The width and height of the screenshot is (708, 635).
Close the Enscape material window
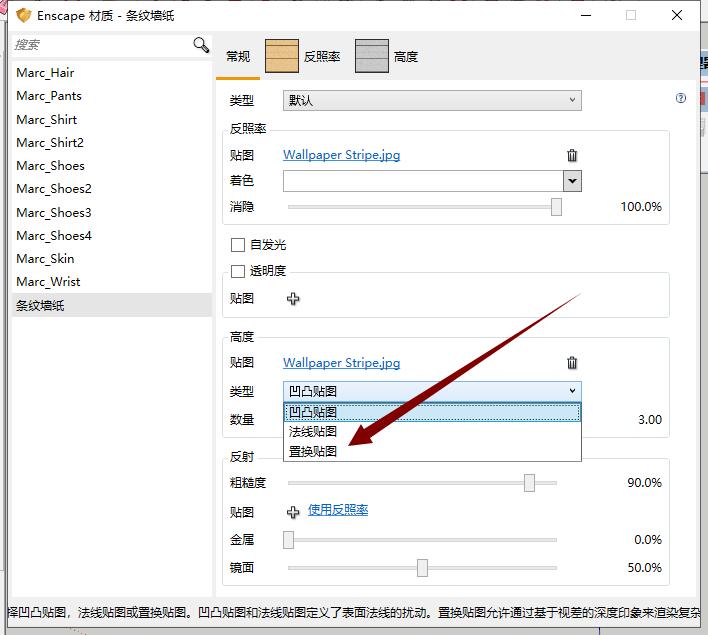point(676,15)
